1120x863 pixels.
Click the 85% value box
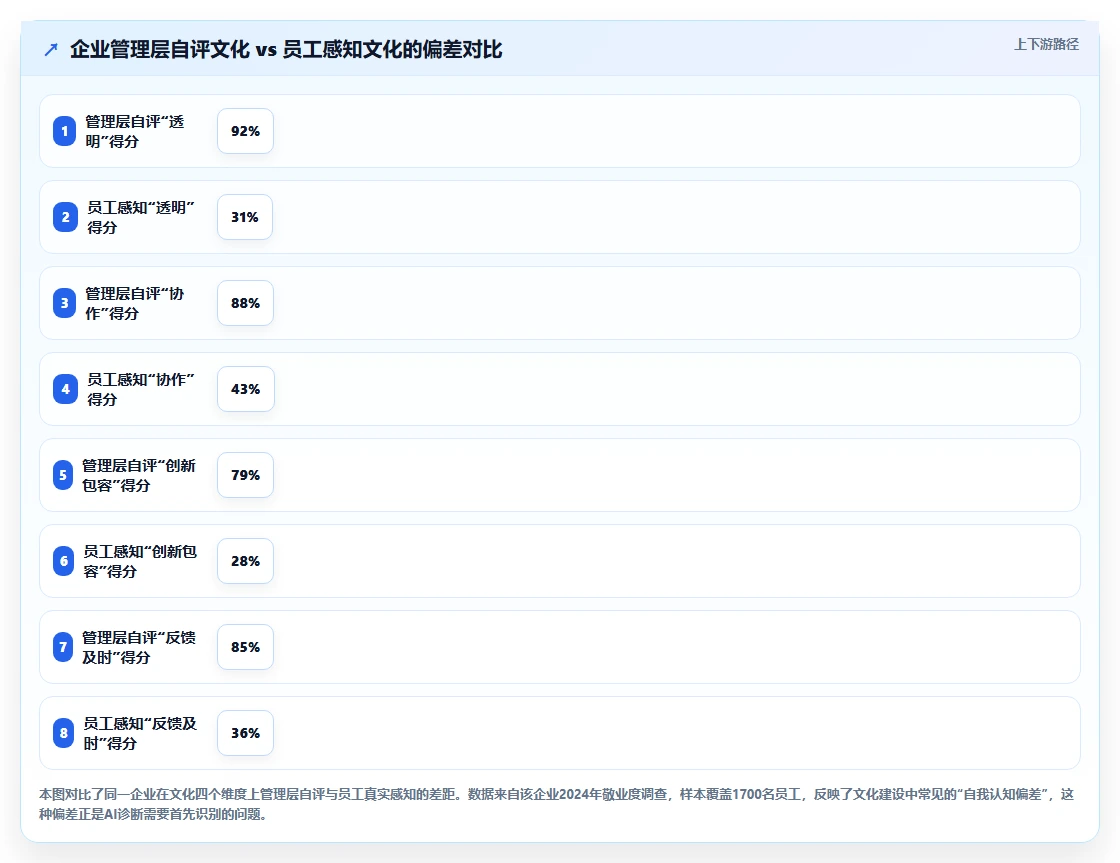(245, 647)
